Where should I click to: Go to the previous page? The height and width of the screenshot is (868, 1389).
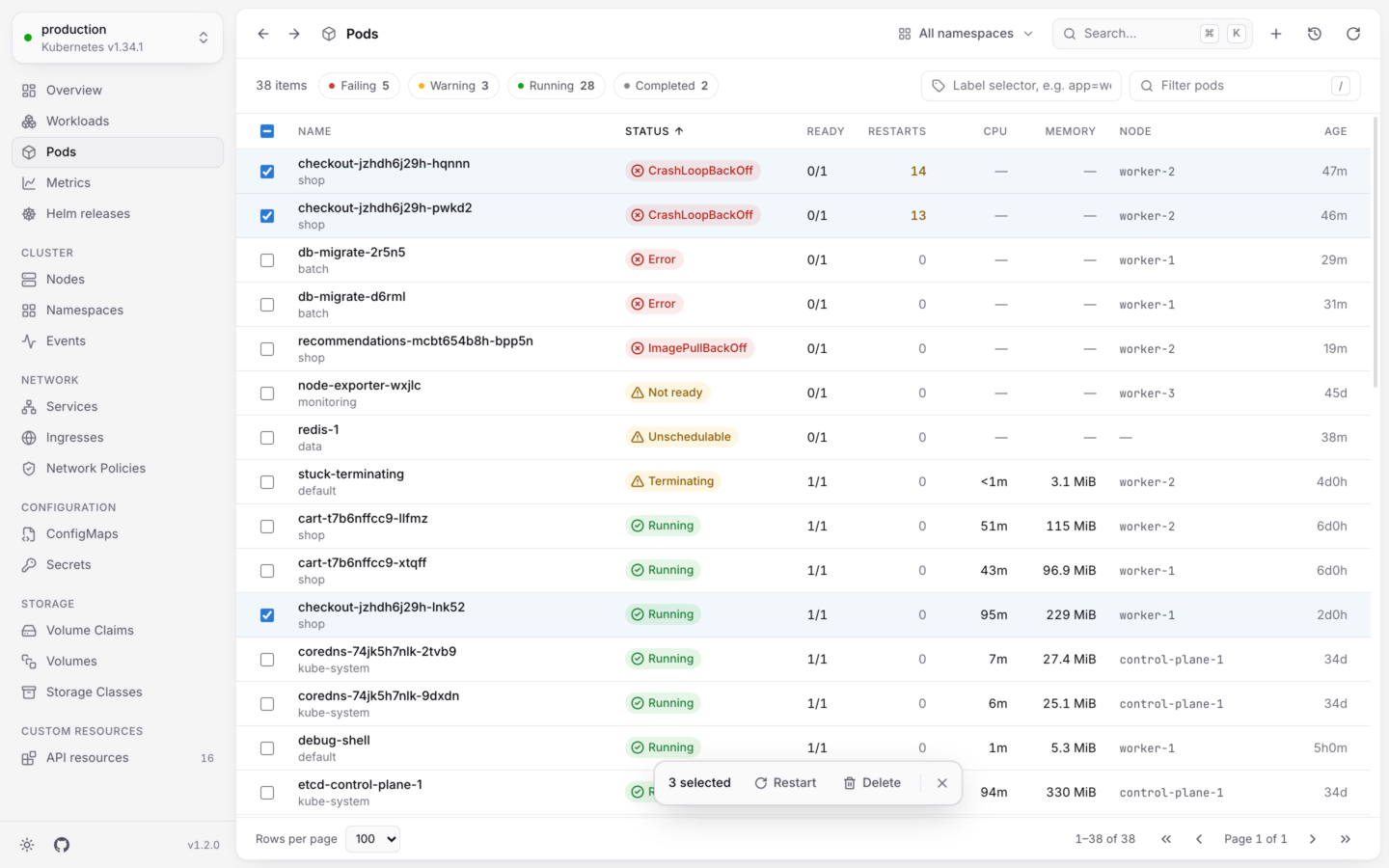(x=1199, y=839)
